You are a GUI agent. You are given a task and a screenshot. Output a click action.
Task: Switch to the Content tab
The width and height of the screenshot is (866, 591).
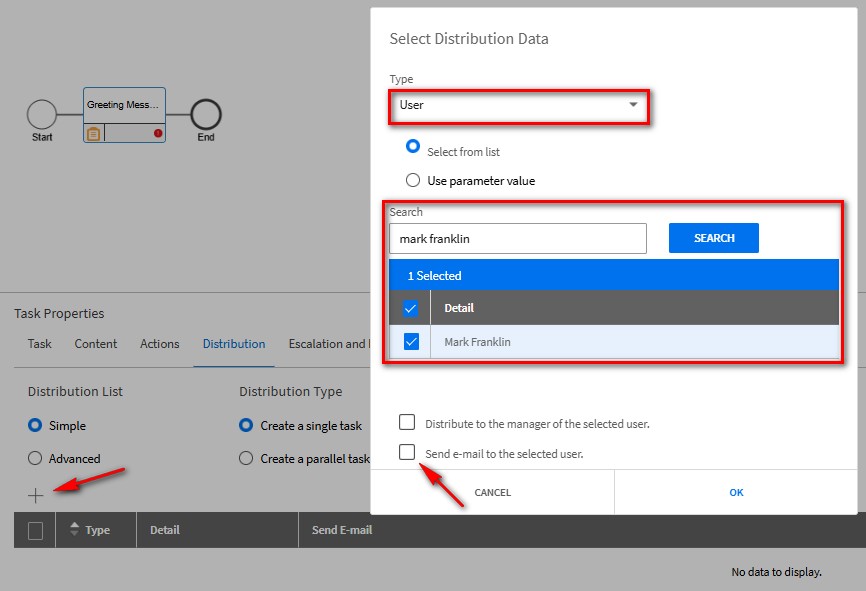point(96,344)
